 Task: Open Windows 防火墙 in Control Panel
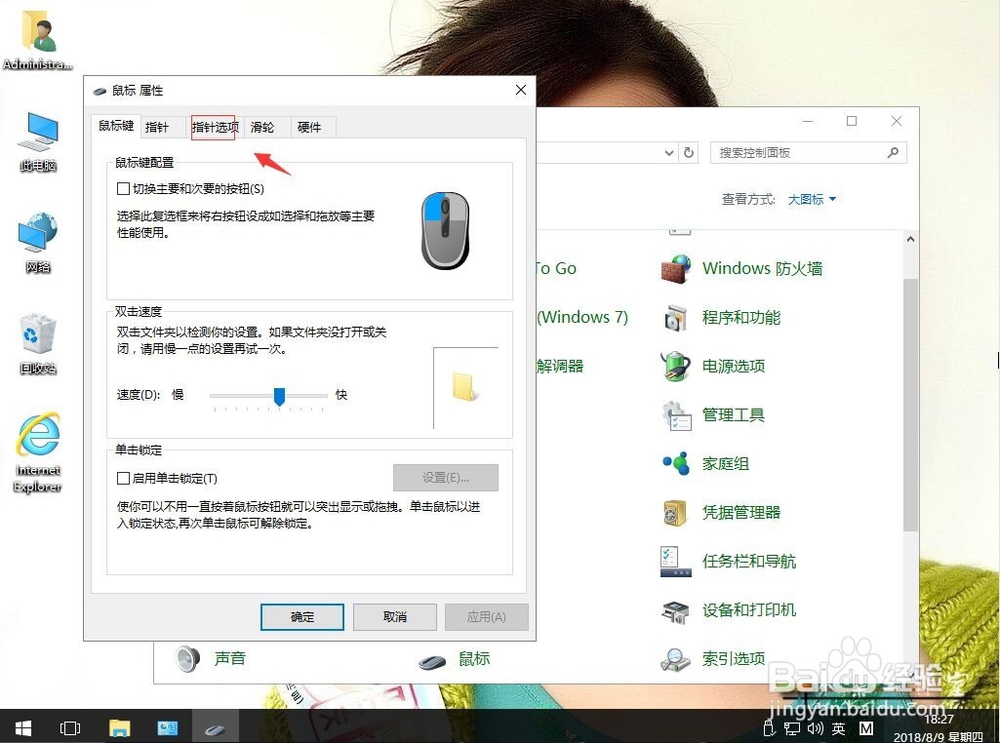(x=761, y=268)
